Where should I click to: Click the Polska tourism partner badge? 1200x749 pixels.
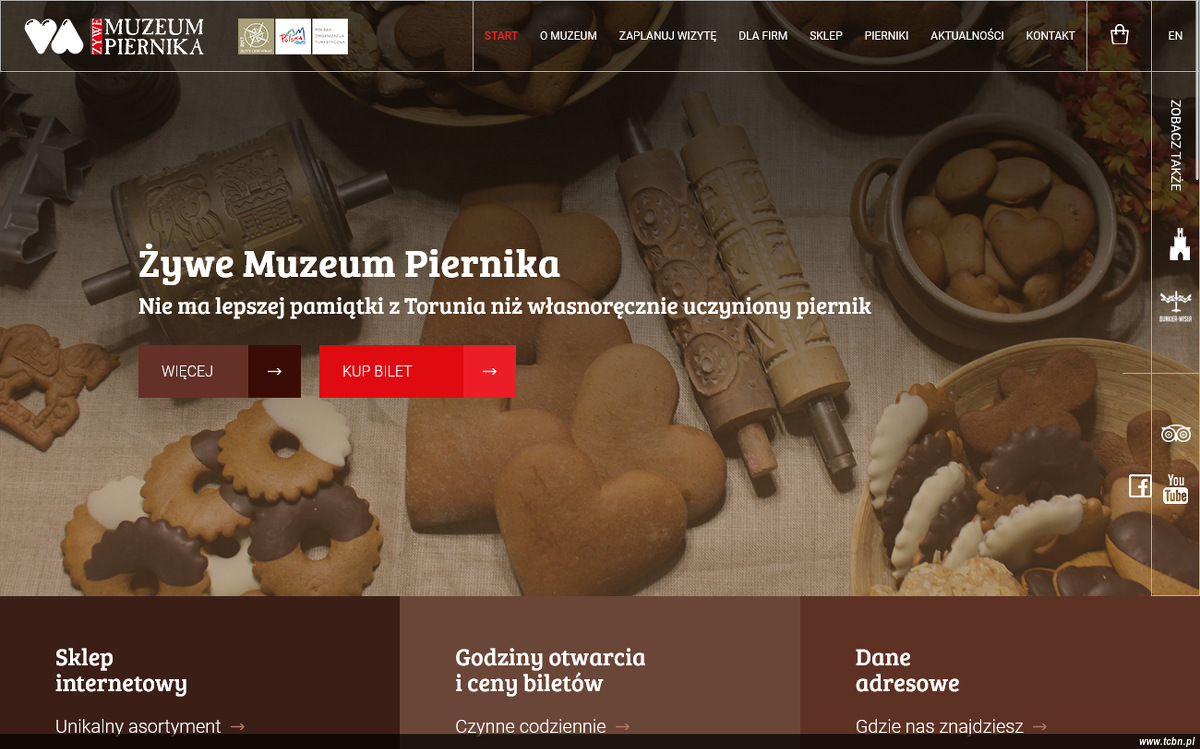[293, 36]
